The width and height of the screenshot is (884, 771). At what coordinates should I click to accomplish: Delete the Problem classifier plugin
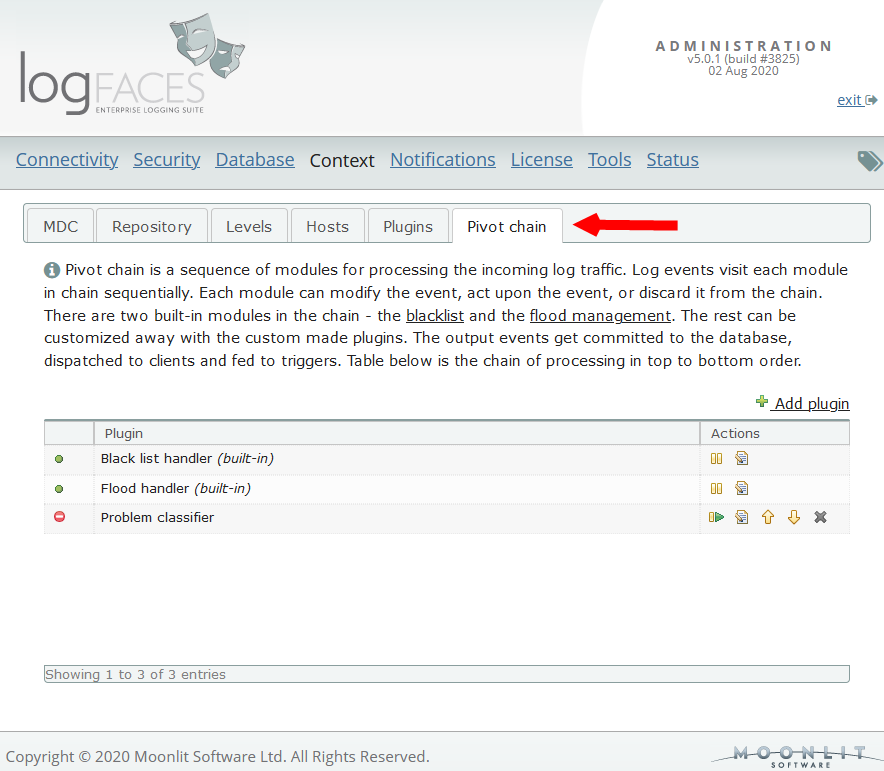pos(820,517)
